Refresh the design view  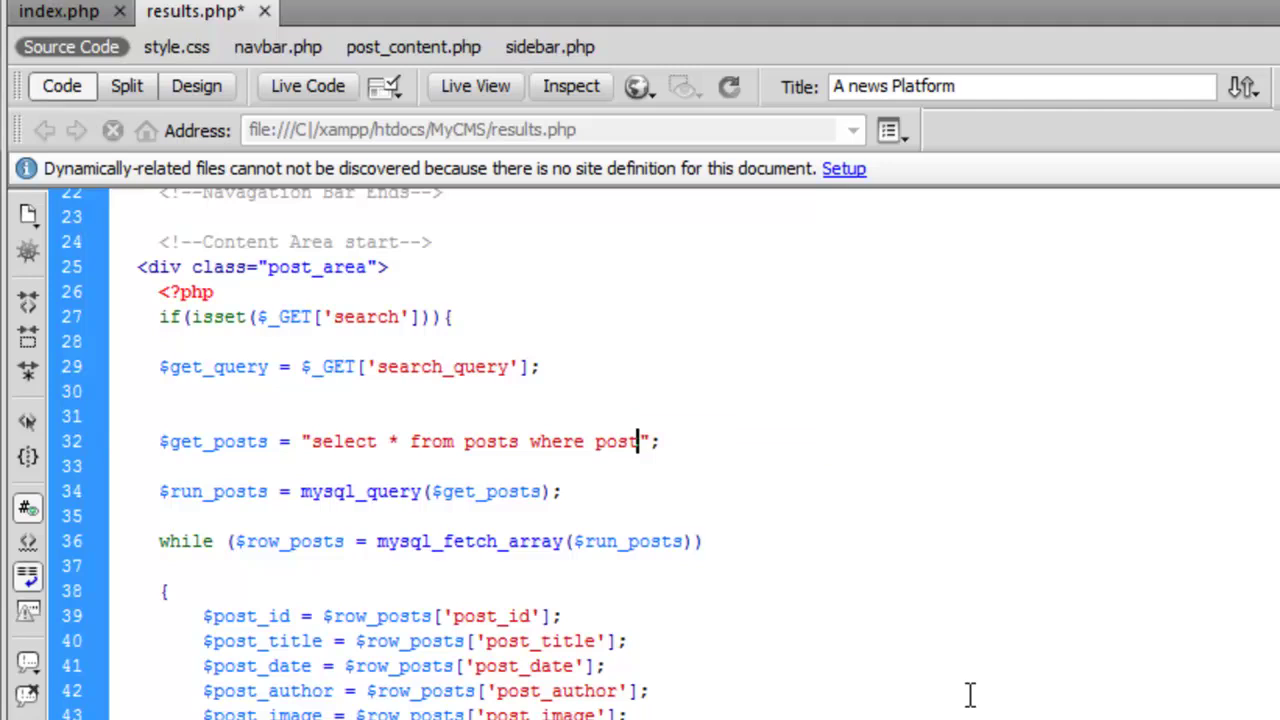729,87
